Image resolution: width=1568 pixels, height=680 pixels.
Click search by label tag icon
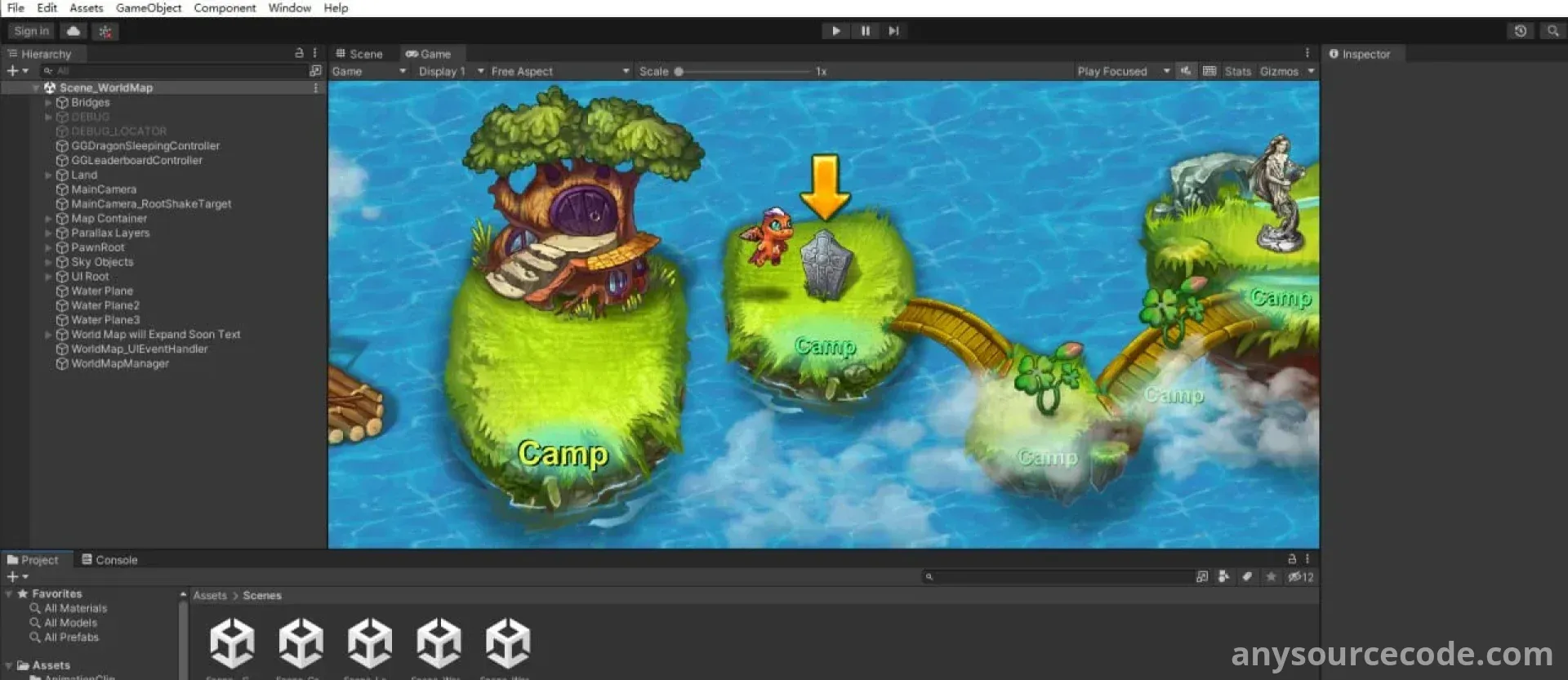[1247, 576]
